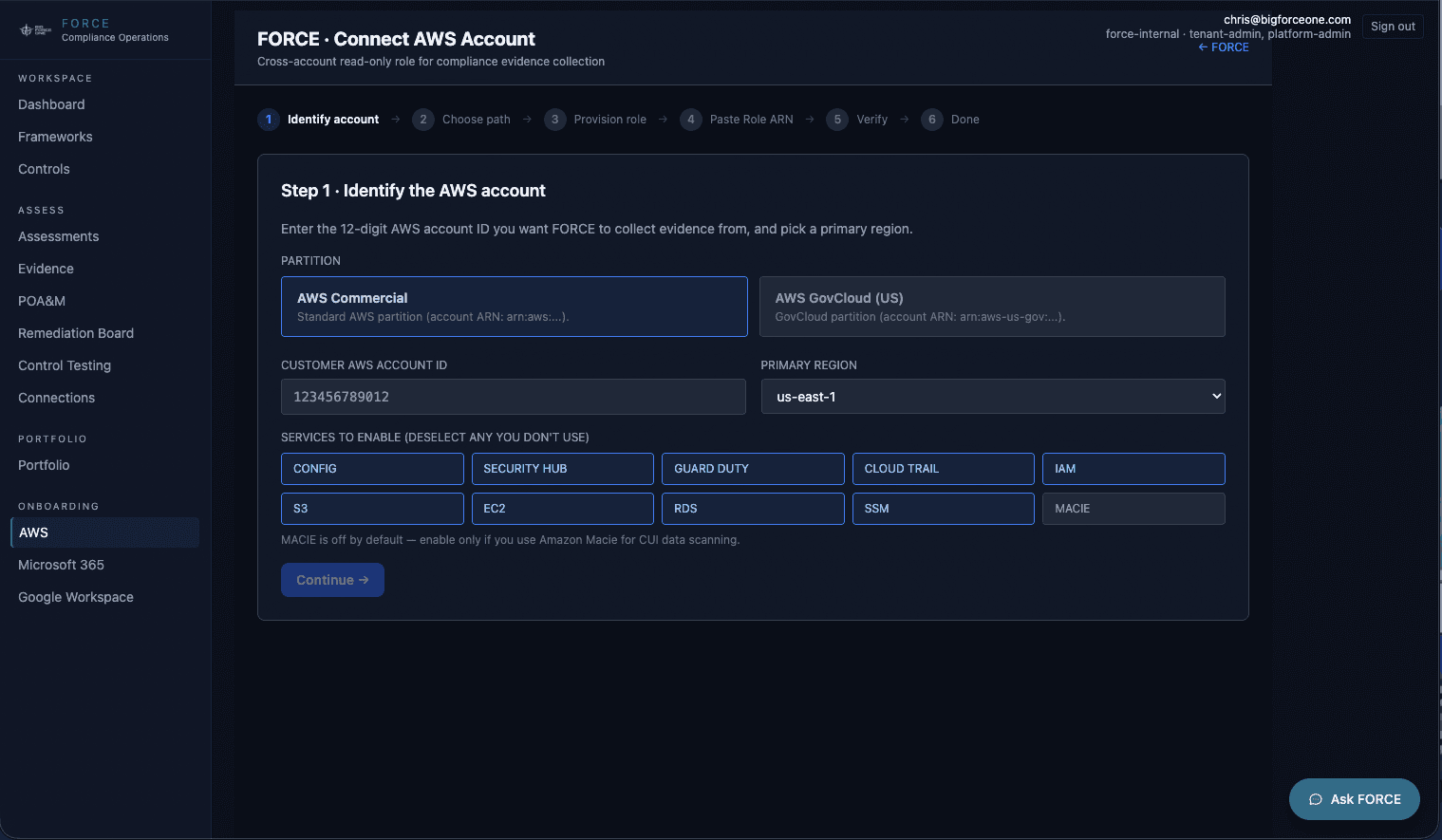
Task: Toggle the RDS service
Action: coord(753,509)
